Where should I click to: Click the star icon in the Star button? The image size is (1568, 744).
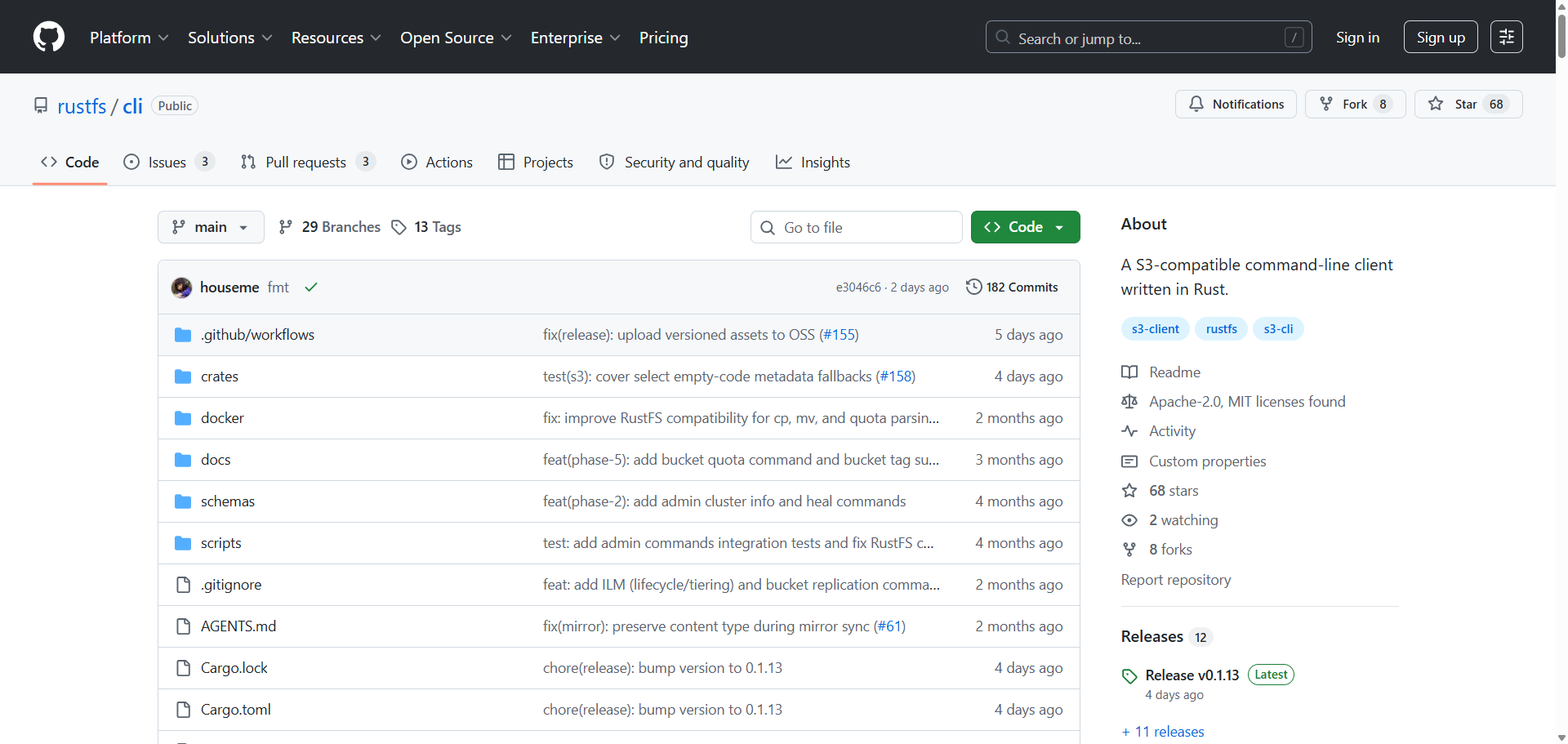click(x=1436, y=104)
